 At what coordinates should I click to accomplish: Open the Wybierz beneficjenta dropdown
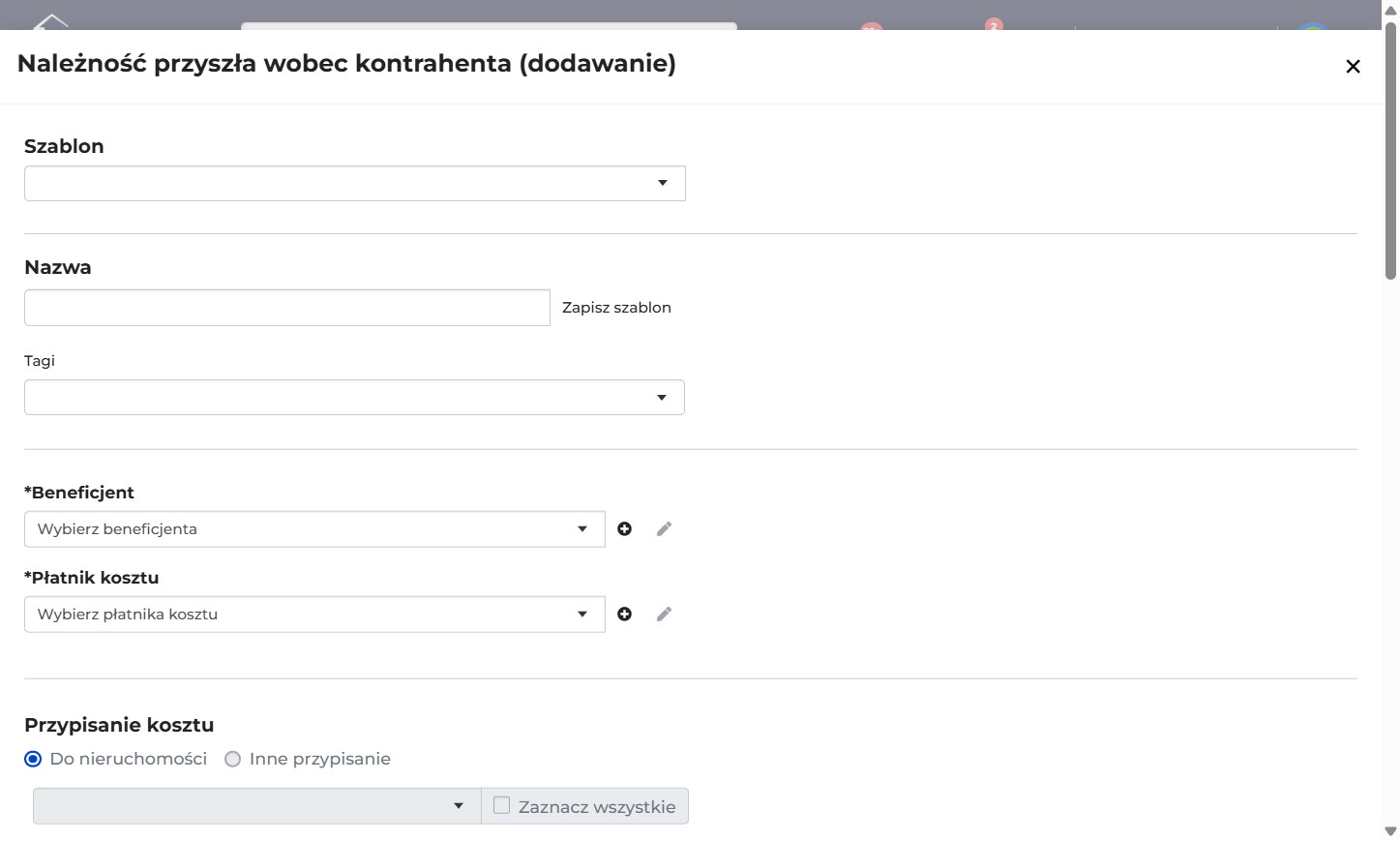(x=314, y=529)
